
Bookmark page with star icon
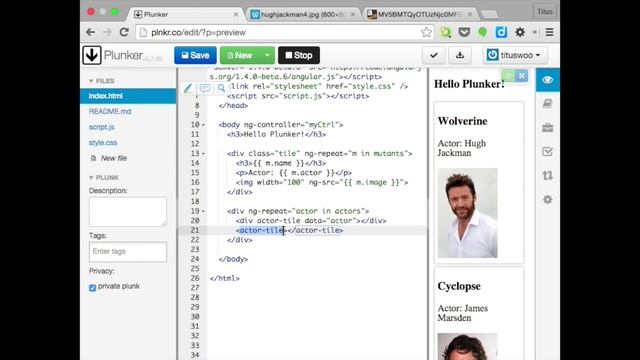coord(426,32)
